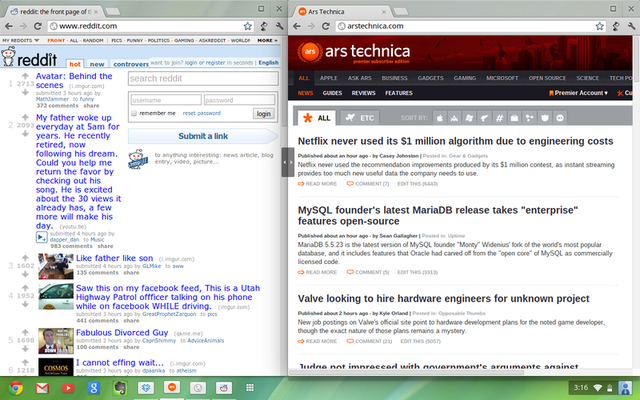Image resolution: width=640 pixels, height=400 pixels.
Task: Click the Dropbox shelf icon
Action: [x=146, y=387]
